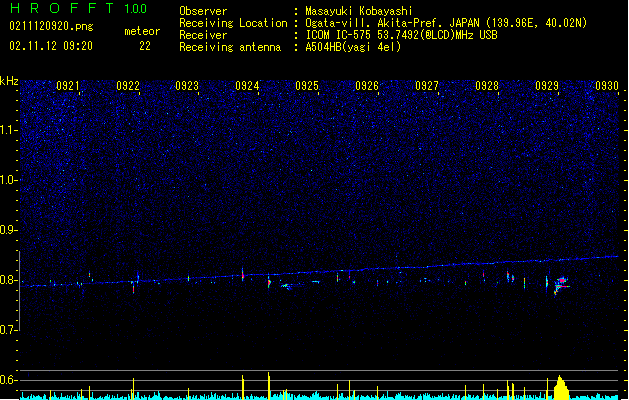This screenshot has height=400, width=629.
Task: Click the kHz axis unit label
Action: 9,81
